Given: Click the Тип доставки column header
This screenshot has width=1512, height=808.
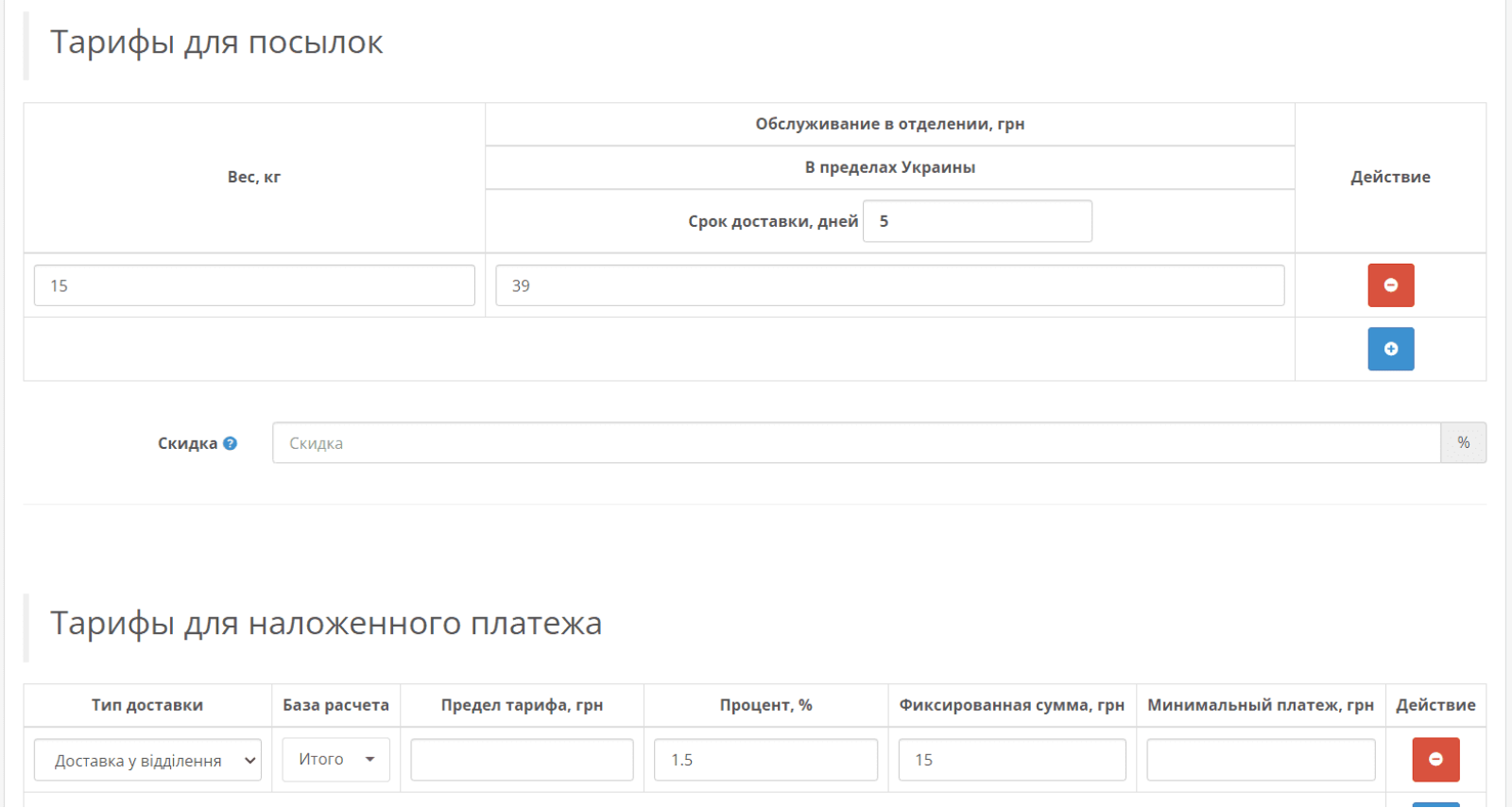Looking at the screenshot, I should point(147,705).
